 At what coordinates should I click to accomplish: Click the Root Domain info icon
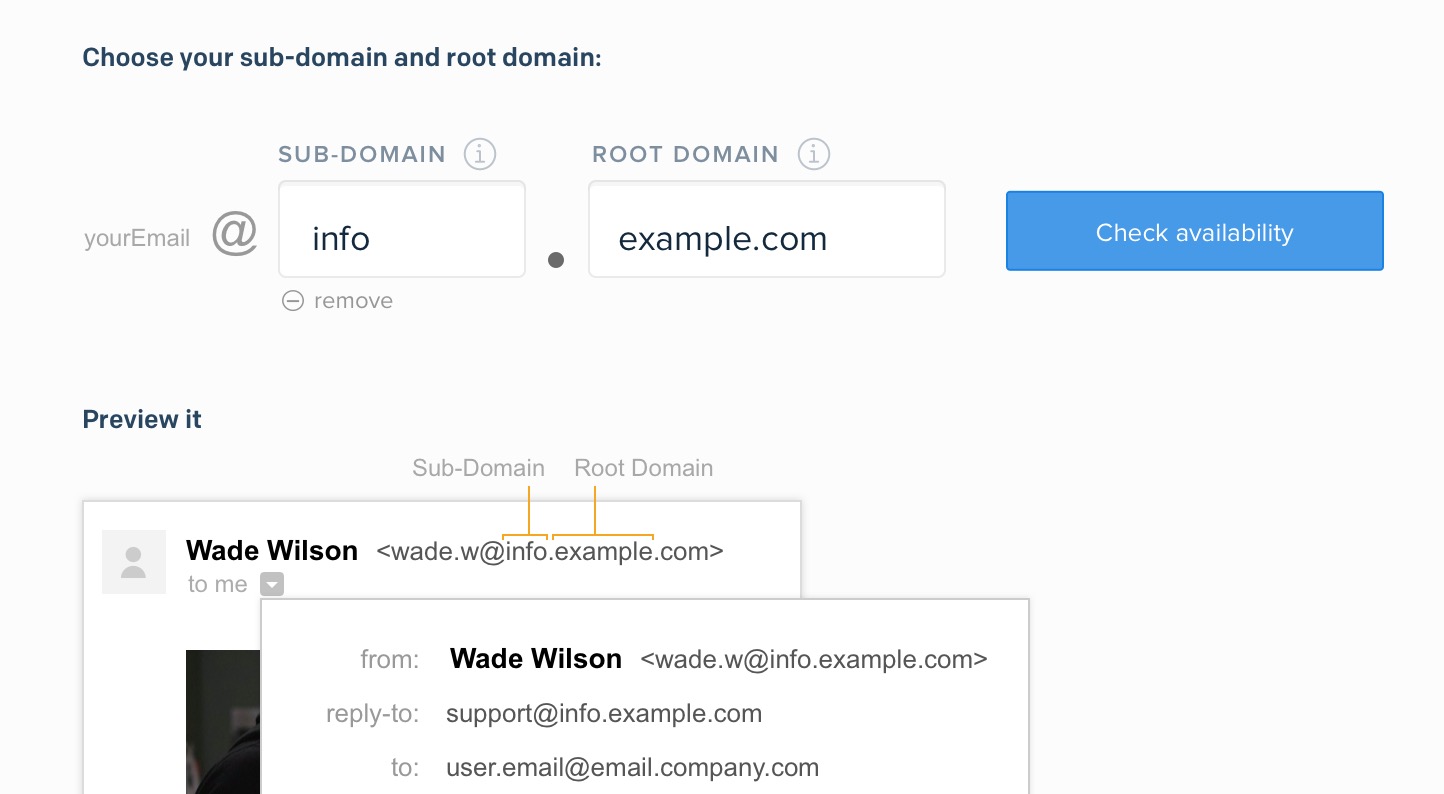click(x=814, y=155)
